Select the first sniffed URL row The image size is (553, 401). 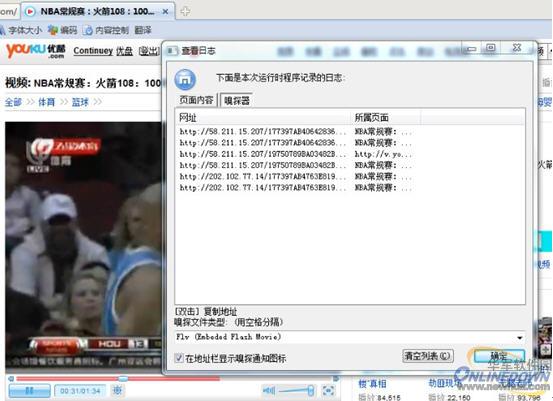pyautogui.click(x=296, y=132)
